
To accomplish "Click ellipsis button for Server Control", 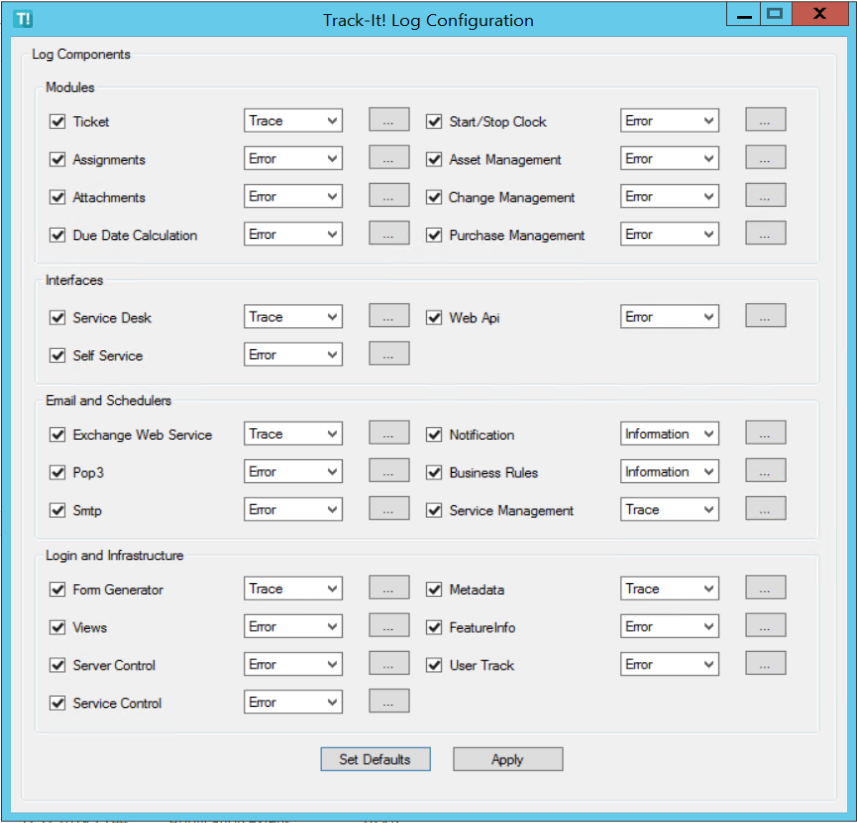I will [x=389, y=663].
